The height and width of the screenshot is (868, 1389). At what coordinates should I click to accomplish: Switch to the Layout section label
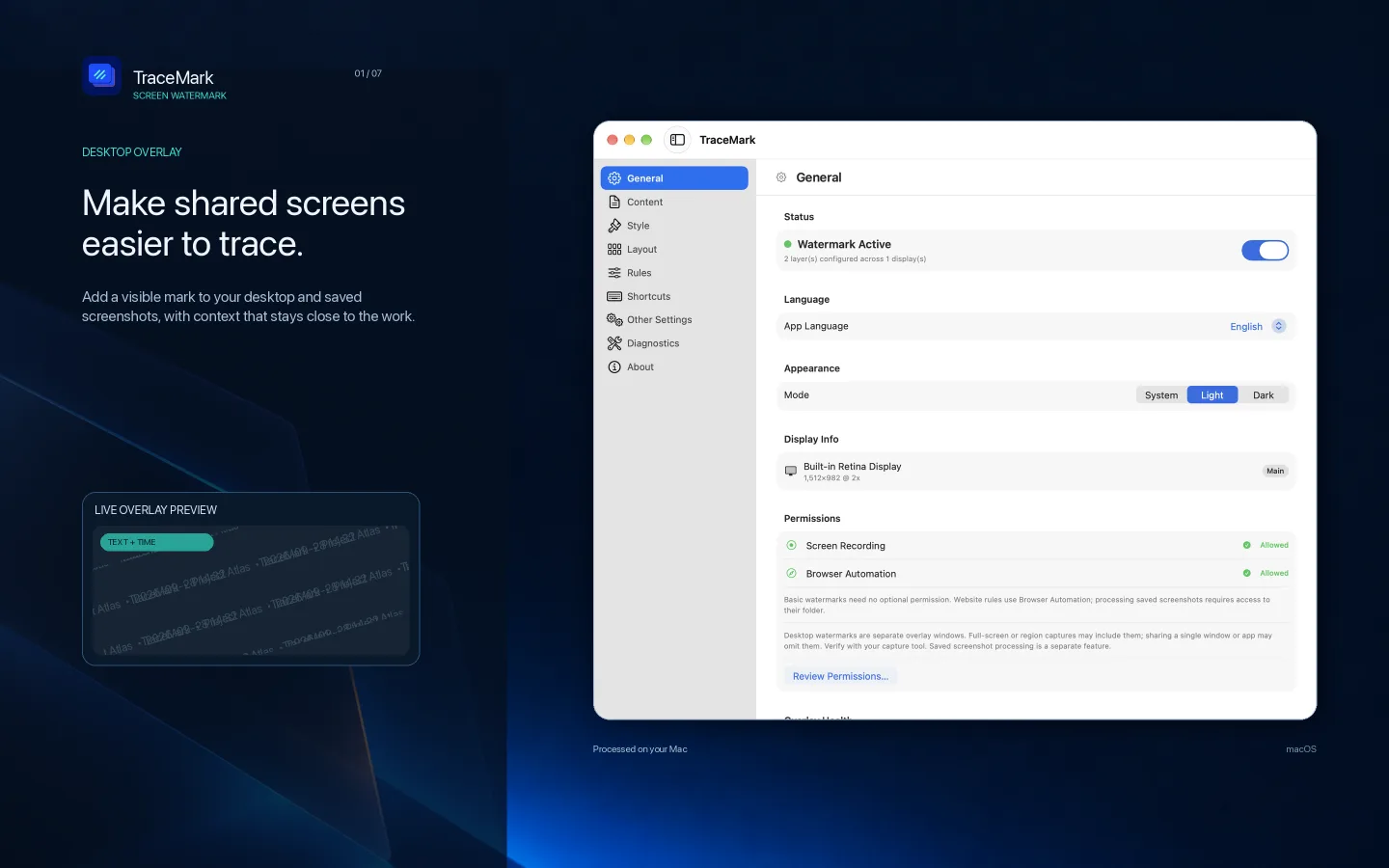click(x=641, y=249)
